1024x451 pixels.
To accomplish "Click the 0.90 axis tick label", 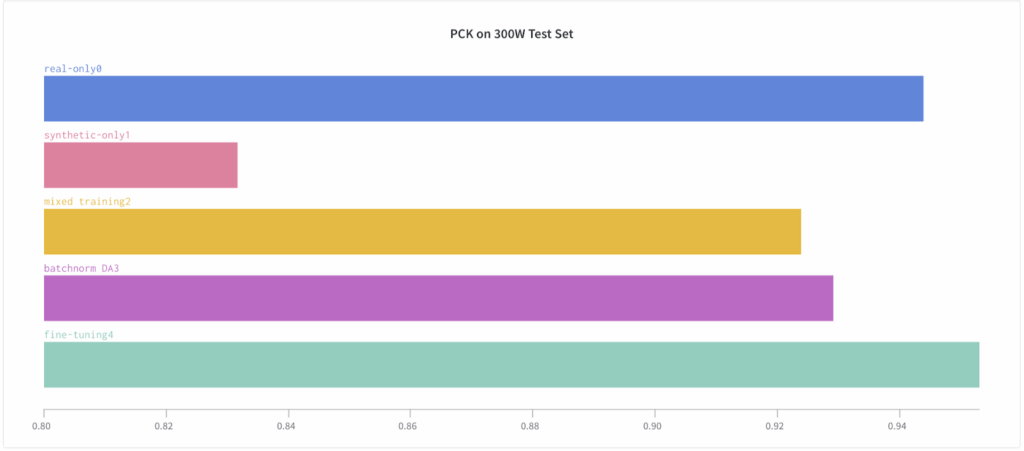I will click(652, 426).
